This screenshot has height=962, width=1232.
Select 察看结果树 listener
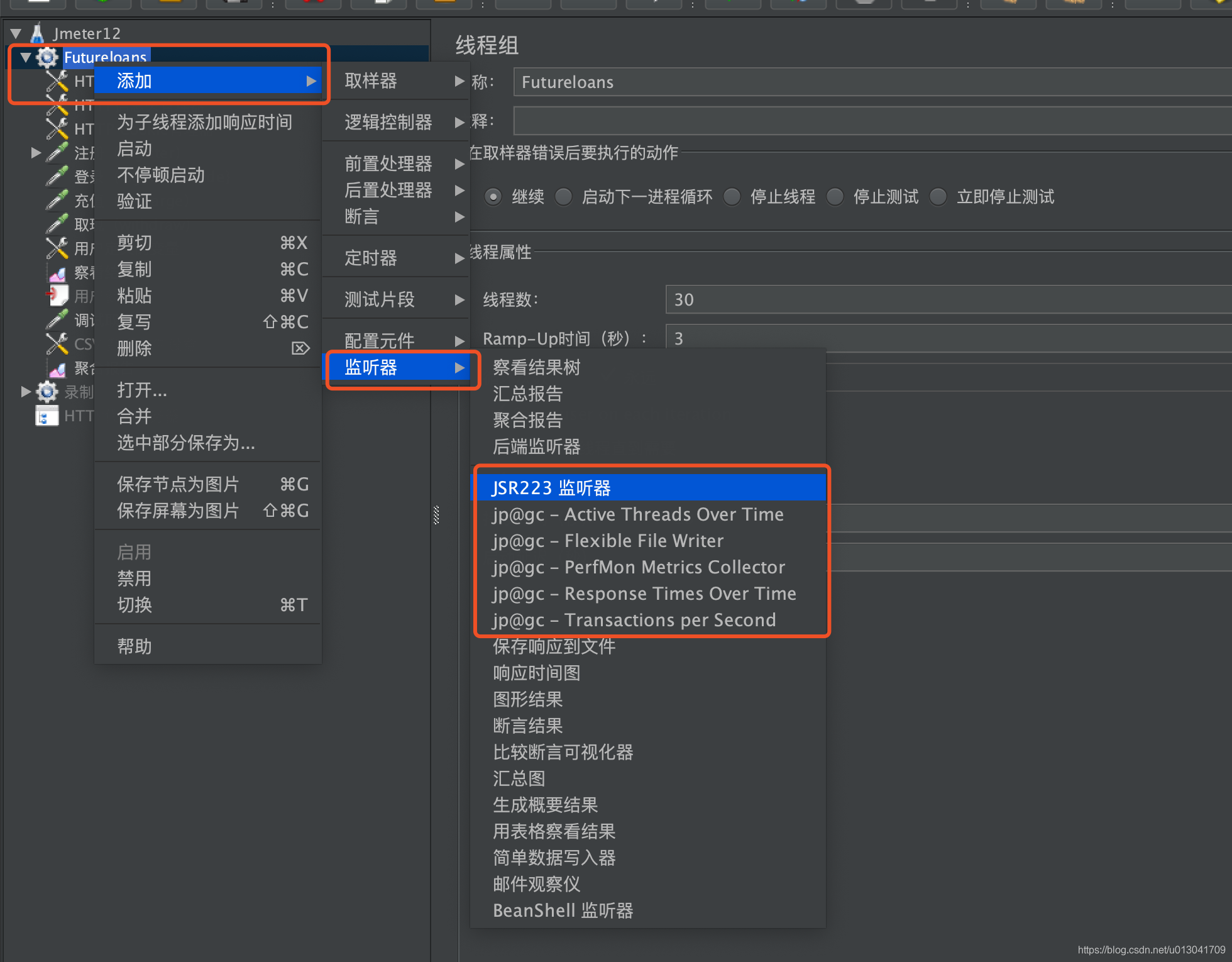[x=648, y=367]
